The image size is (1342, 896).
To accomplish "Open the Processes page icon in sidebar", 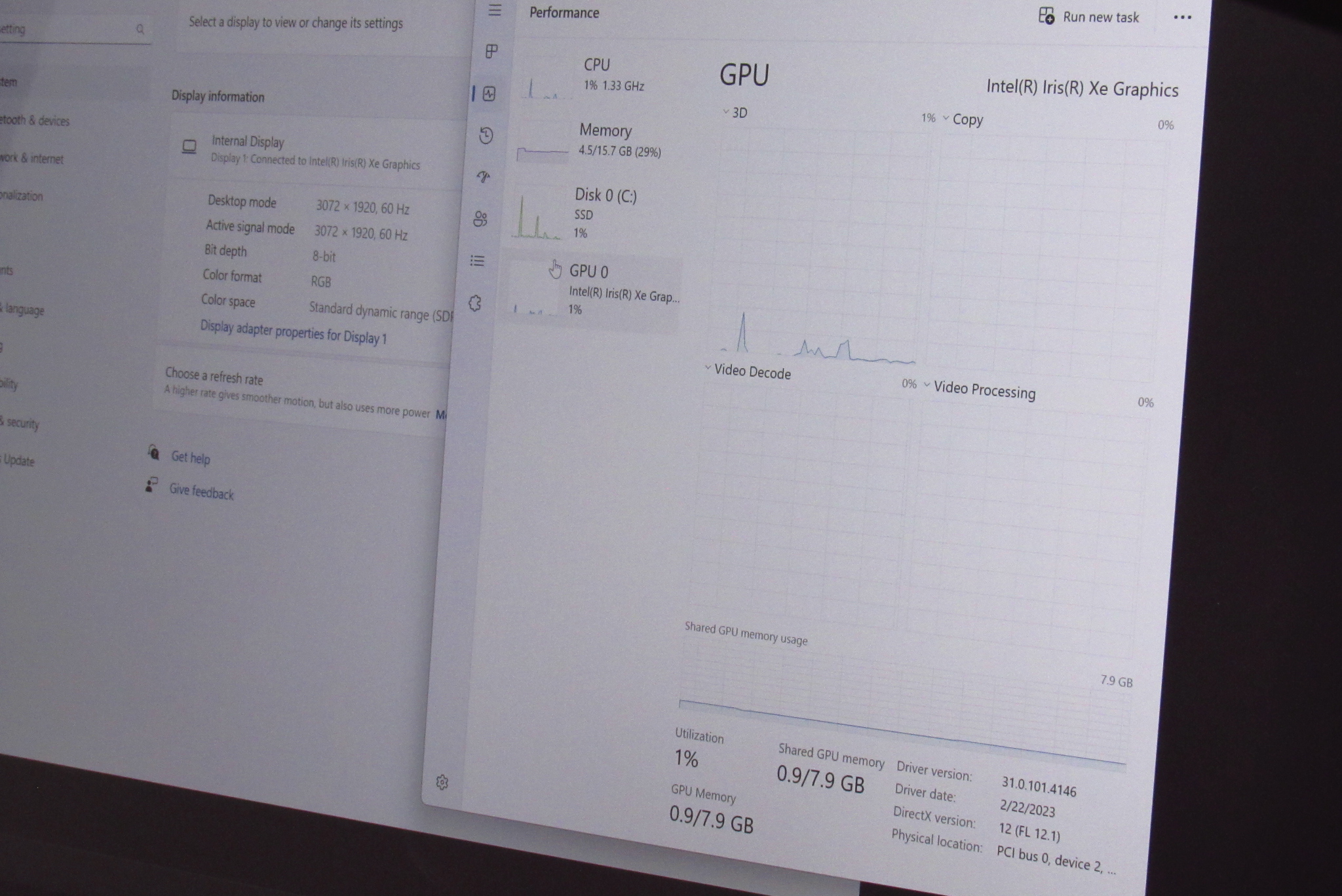I will click(x=491, y=51).
